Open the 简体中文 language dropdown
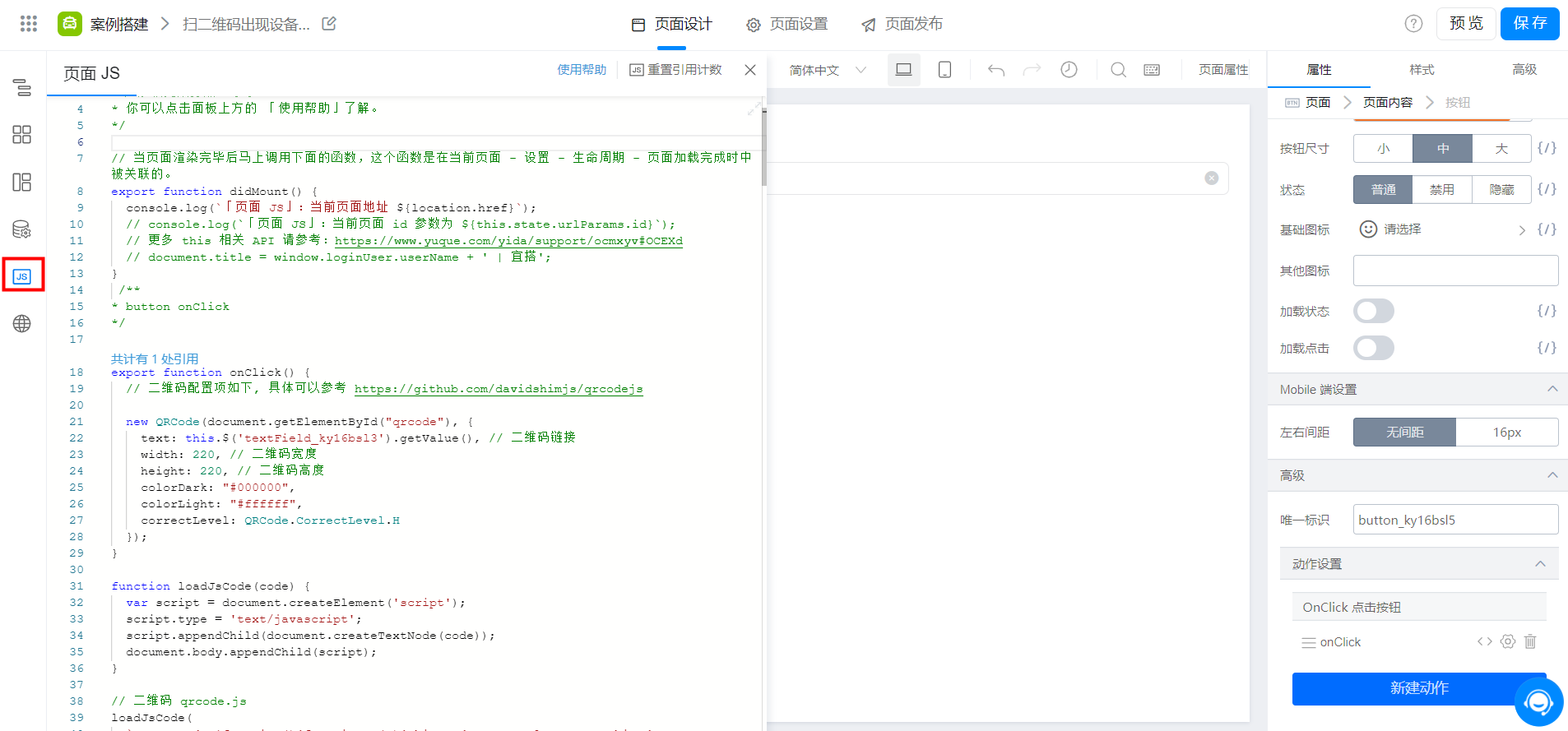Image resolution: width=1568 pixels, height=731 pixels. pyautogui.click(x=828, y=70)
